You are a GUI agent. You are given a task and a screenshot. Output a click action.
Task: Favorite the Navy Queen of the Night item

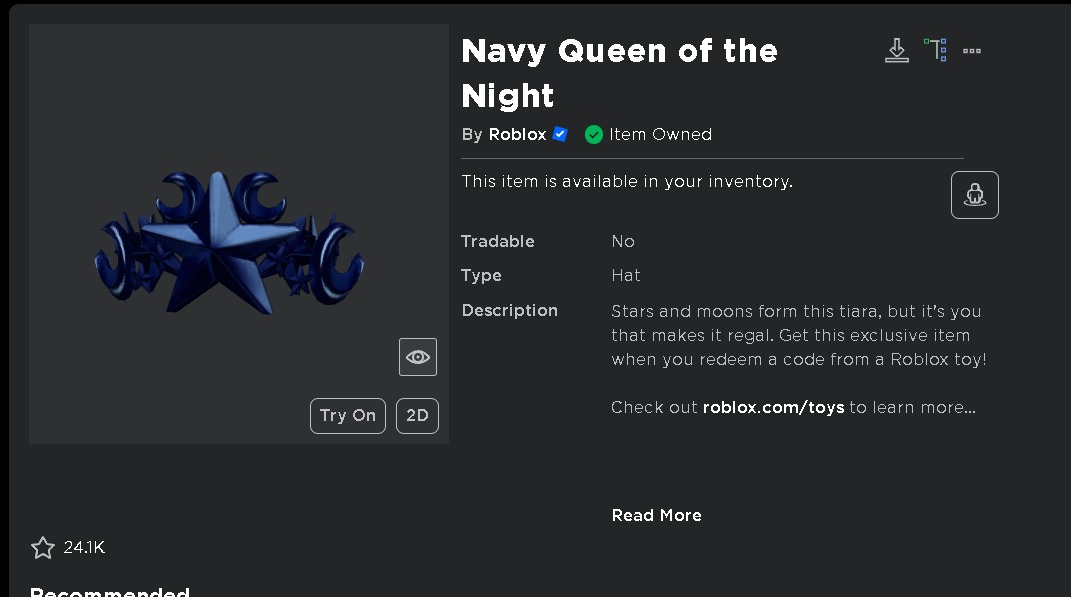tap(42, 547)
